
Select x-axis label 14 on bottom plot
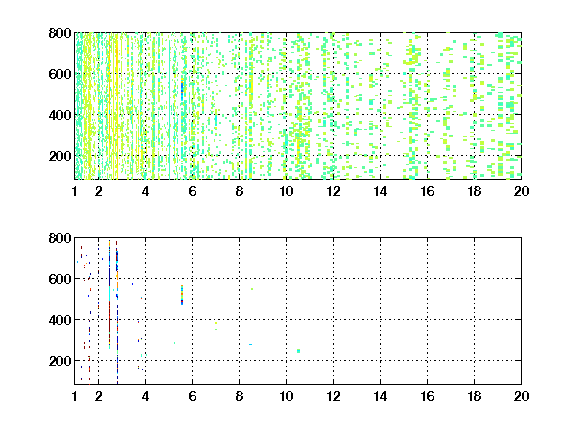[x=380, y=396]
